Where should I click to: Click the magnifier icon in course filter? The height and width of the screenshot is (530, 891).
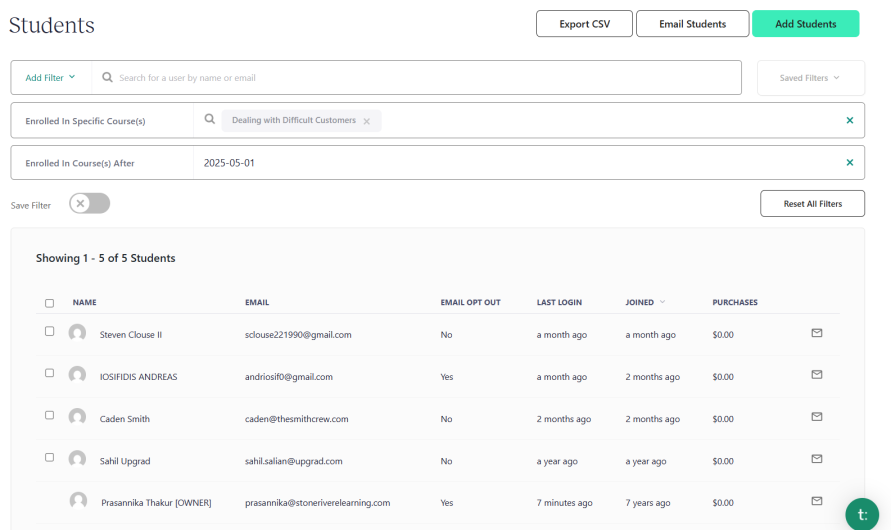[x=210, y=119]
